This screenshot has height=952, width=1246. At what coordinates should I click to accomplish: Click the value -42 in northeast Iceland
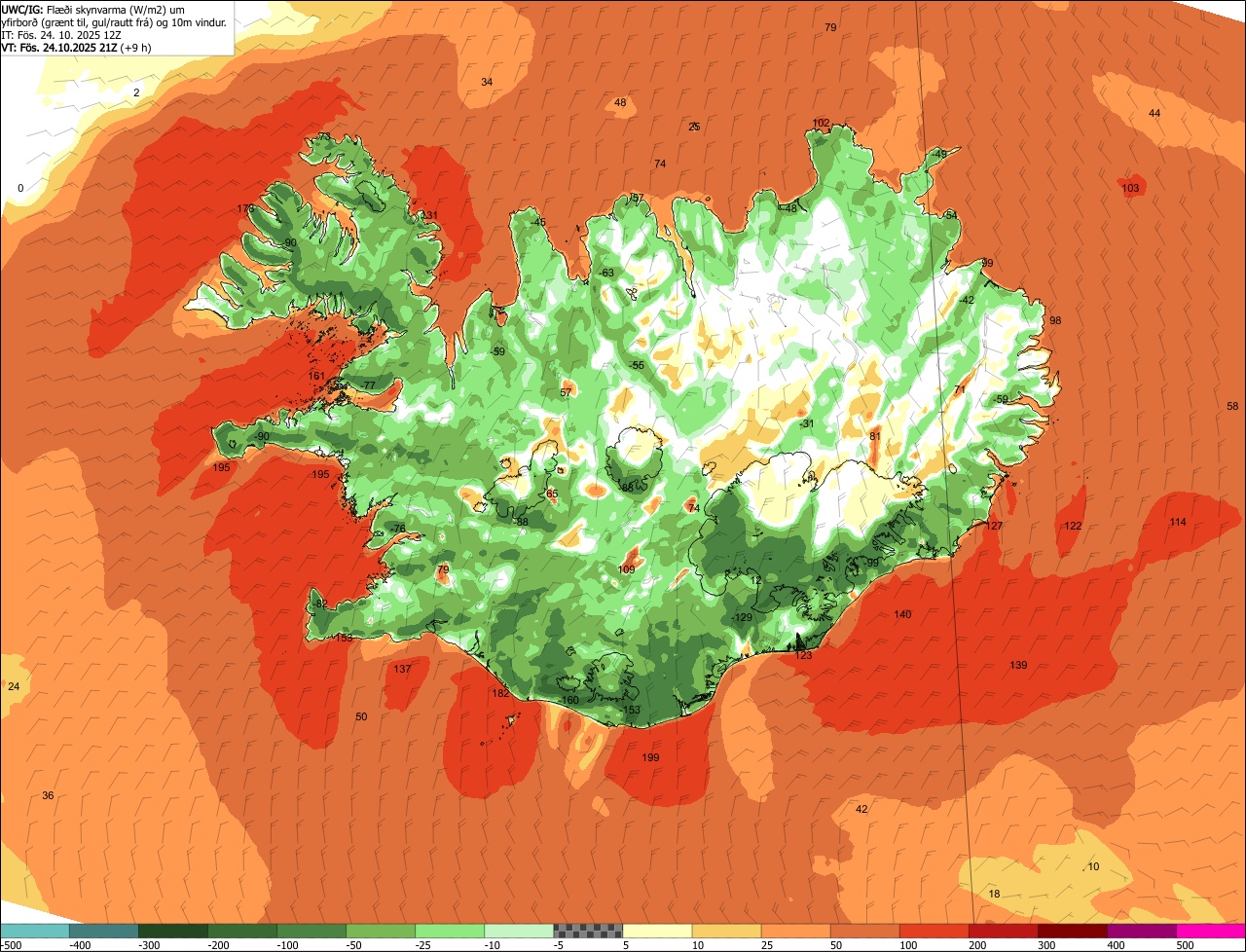tap(966, 300)
